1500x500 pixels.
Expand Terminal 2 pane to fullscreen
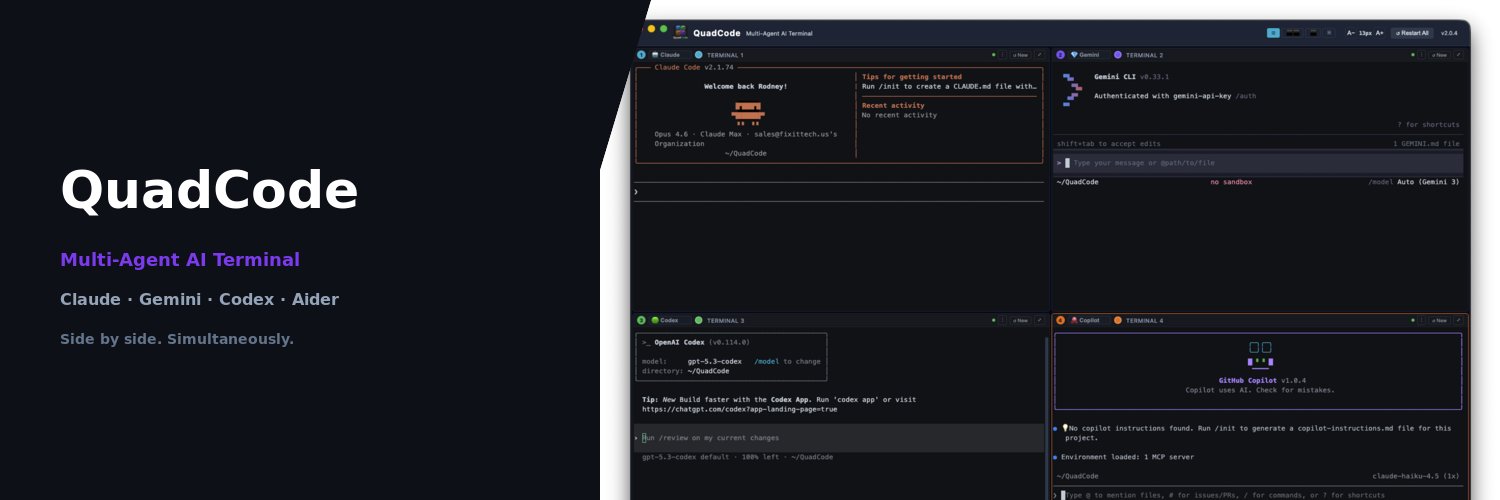point(1459,55)
